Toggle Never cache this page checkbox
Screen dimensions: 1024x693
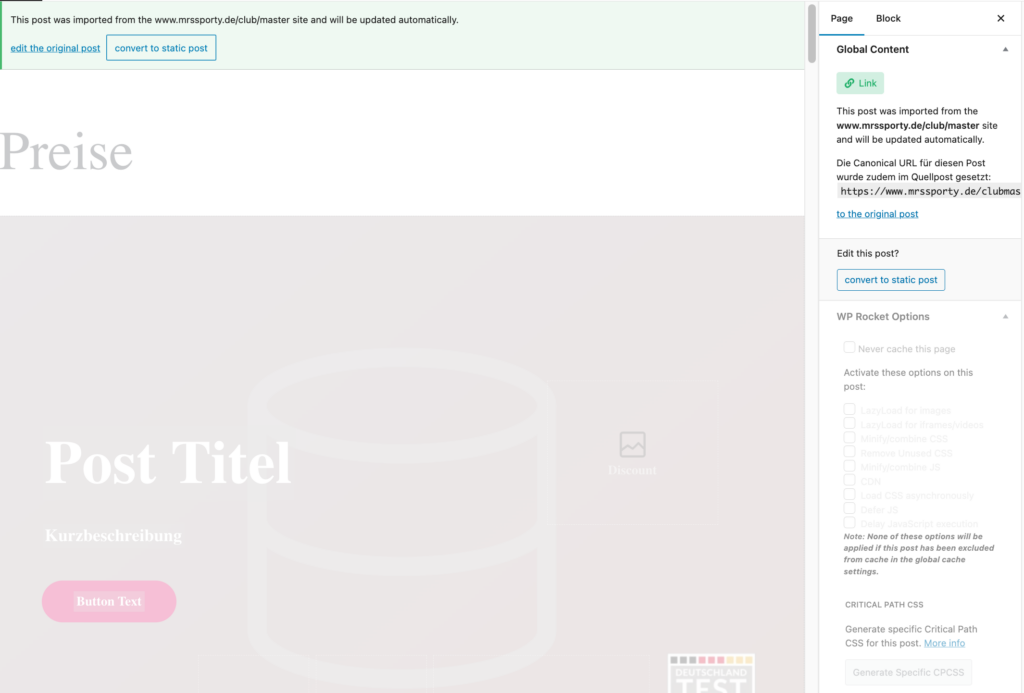point(849,348)
